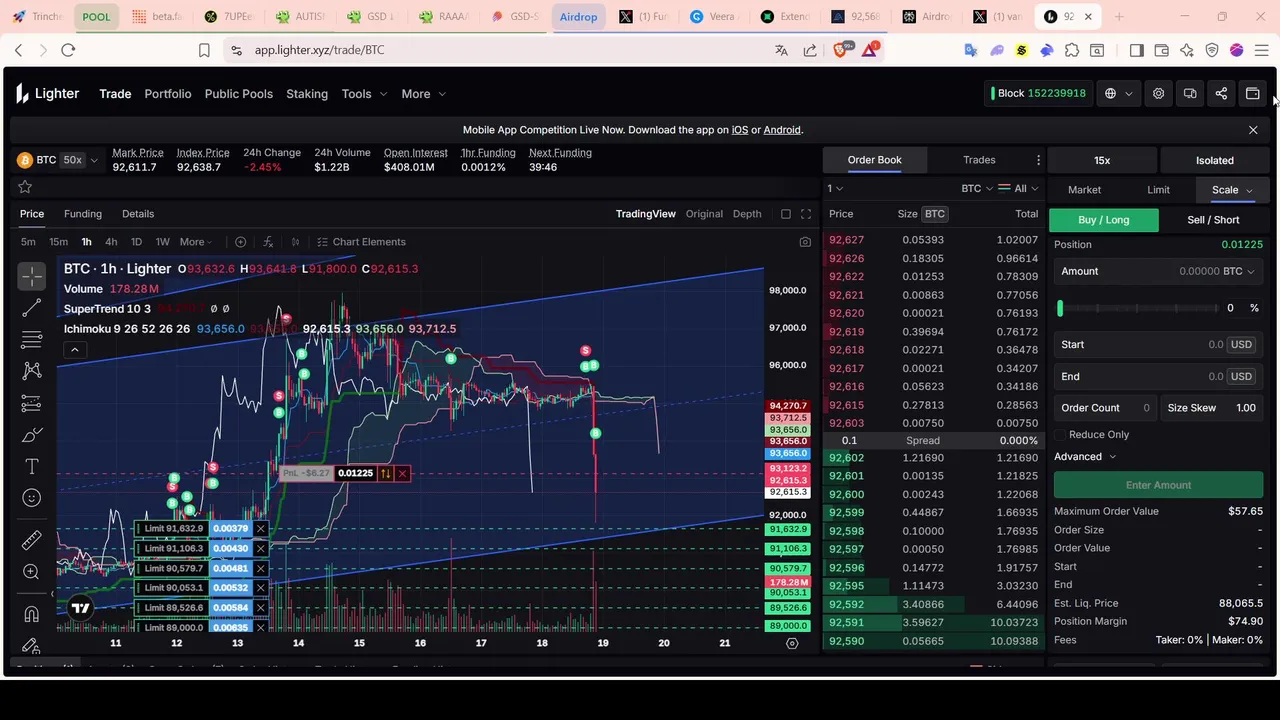The width and height of the screenshot is (1280, 720).
Task: Select the XABCD patterns tool
Action: [31, 371]
